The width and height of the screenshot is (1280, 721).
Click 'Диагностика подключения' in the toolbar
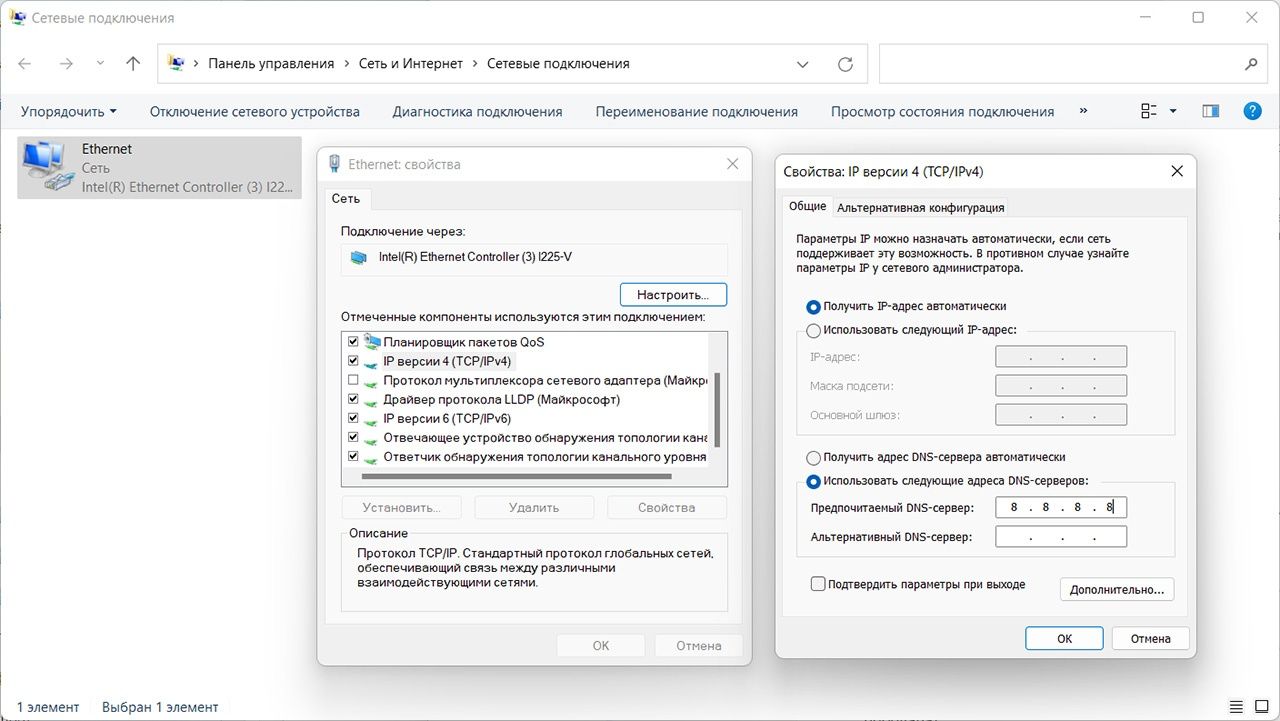[477, 112]
